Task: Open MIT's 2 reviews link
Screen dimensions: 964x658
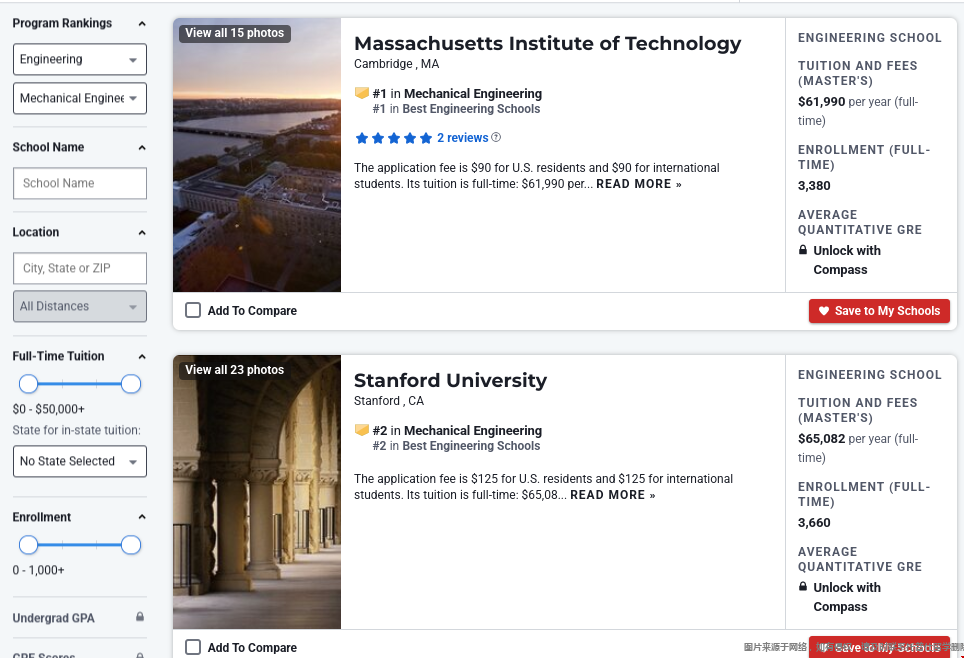Action: (x=462, y=138)
